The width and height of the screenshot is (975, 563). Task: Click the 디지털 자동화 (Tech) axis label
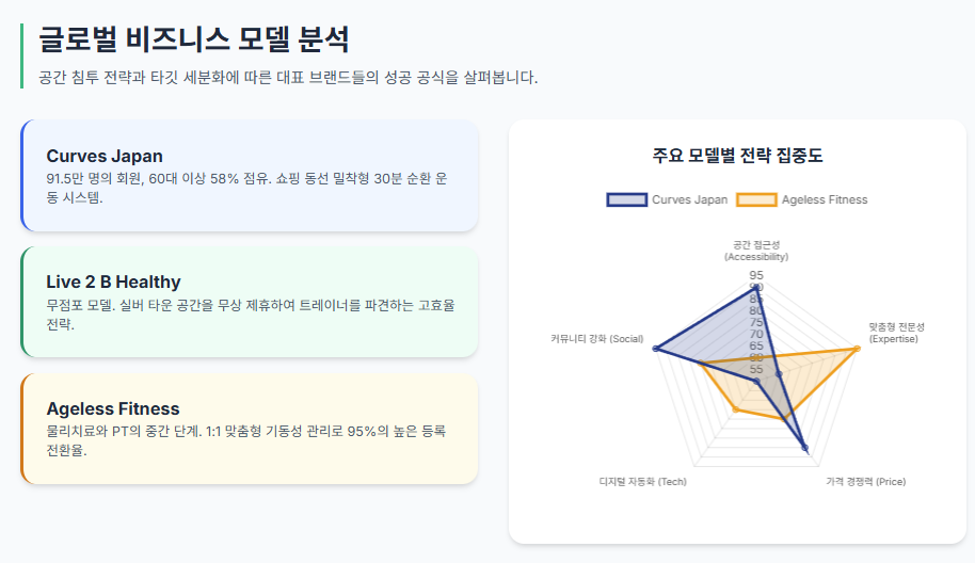pos(643,482)
